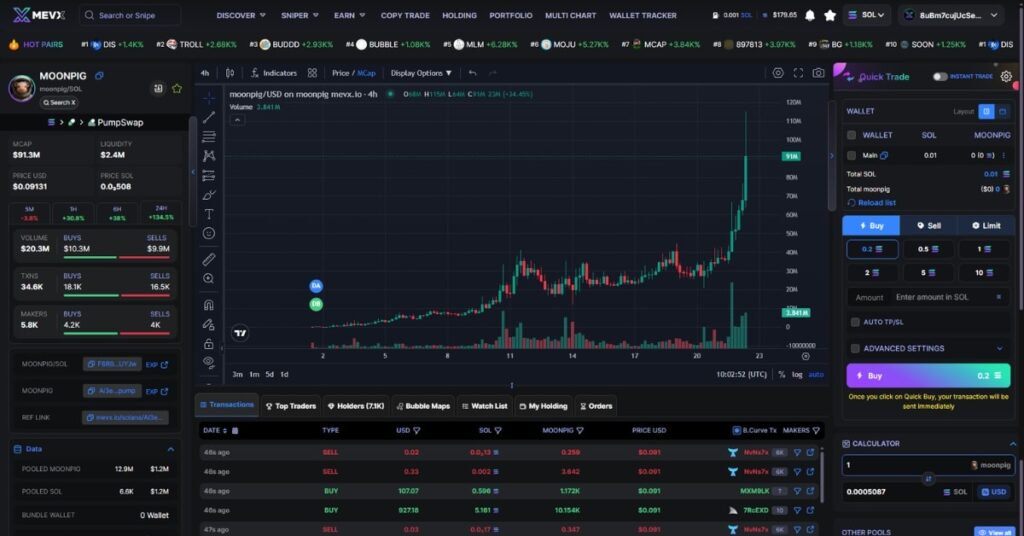Set chart range to 5d
This screenshot has height=536, width=1024.
[269, 375]
